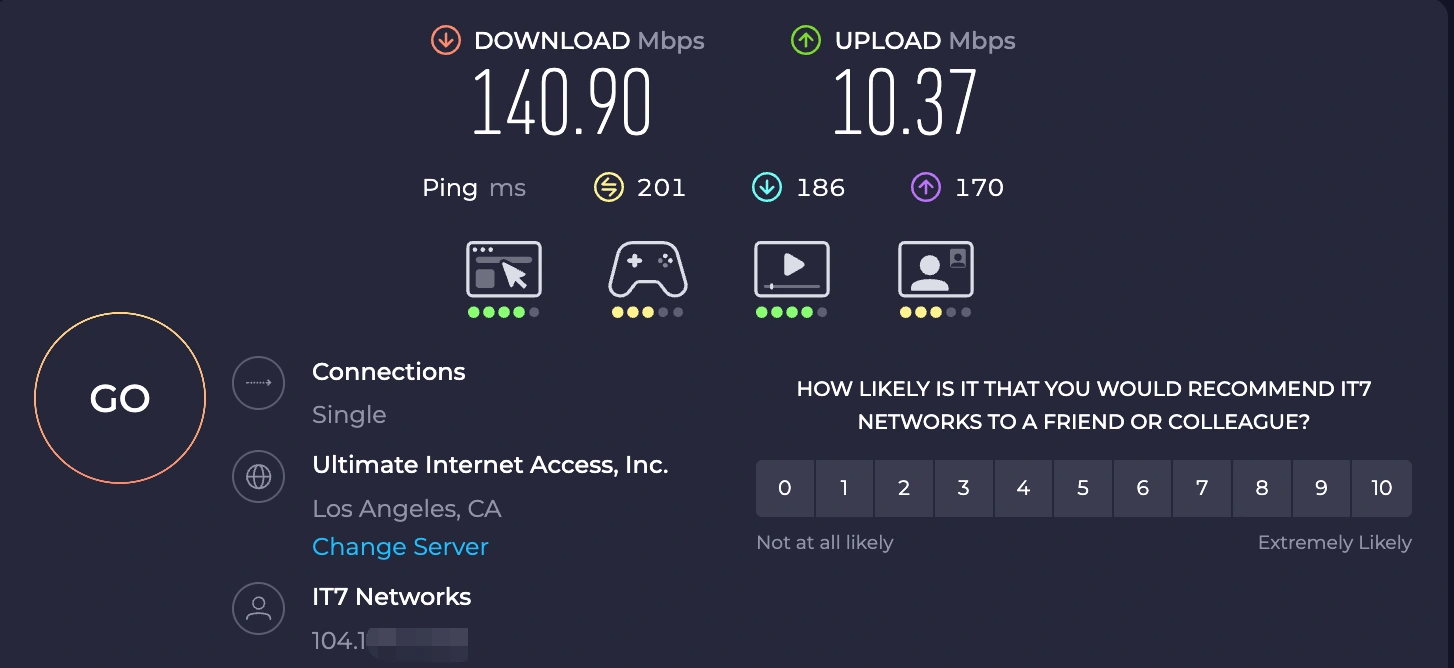Image resolution: width=1454 pixels, height=668 pixels.
Task: Select rating 0 on the recommendation scale
Action: pos(785,488)
